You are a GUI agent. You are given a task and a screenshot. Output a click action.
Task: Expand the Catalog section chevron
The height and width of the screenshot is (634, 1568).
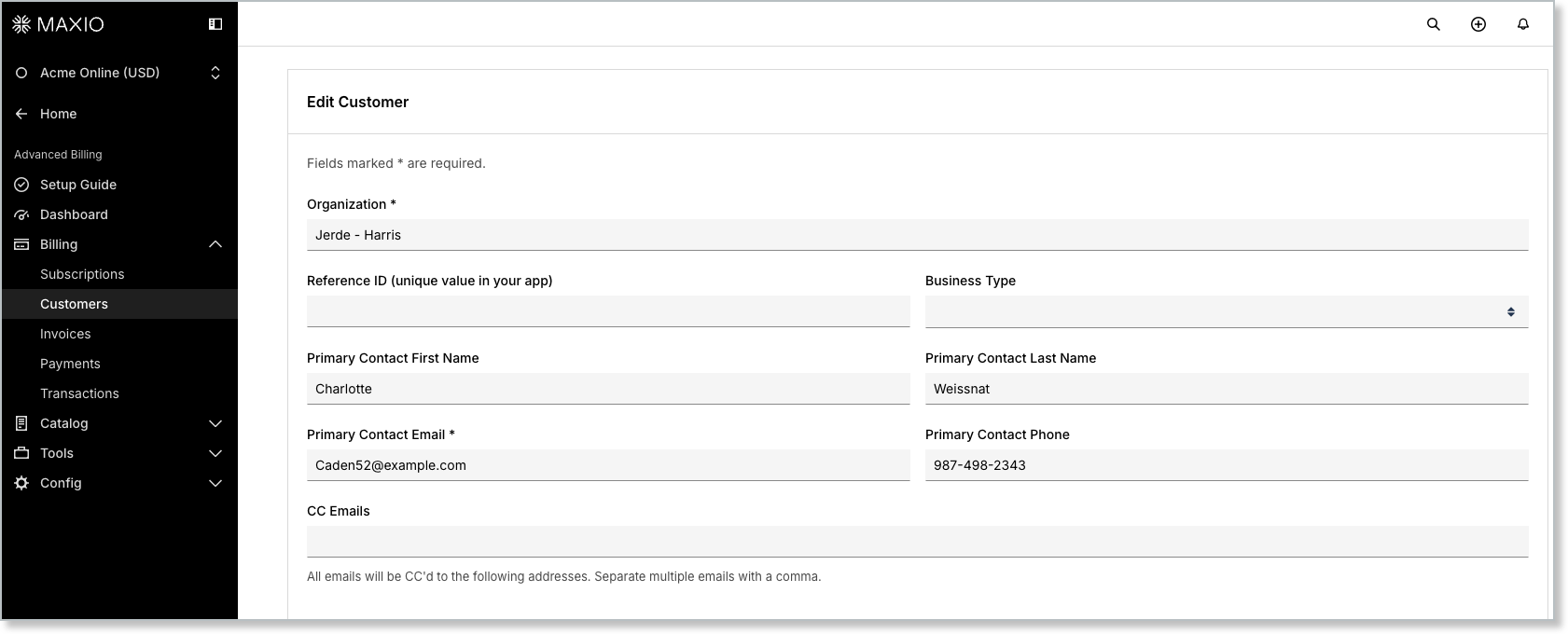215,423
